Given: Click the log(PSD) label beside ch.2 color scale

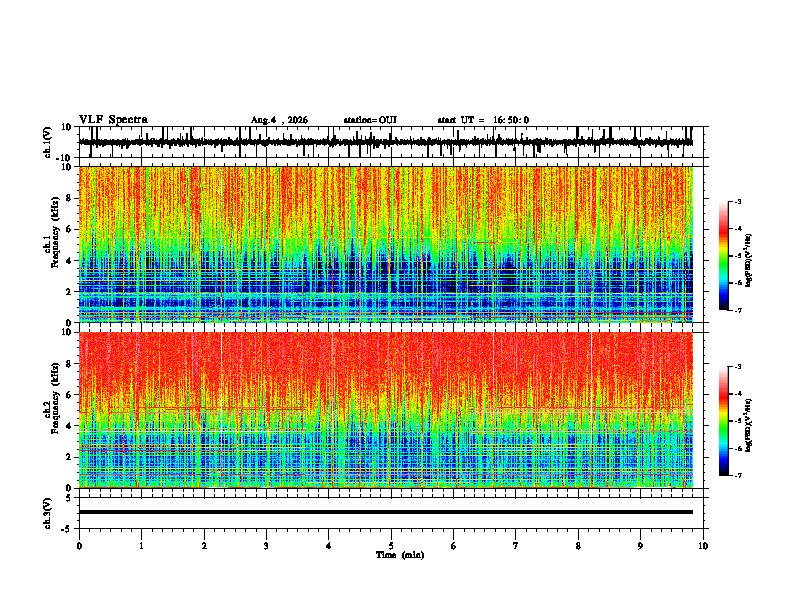Looking at the screenshot, I should (749, 425).
